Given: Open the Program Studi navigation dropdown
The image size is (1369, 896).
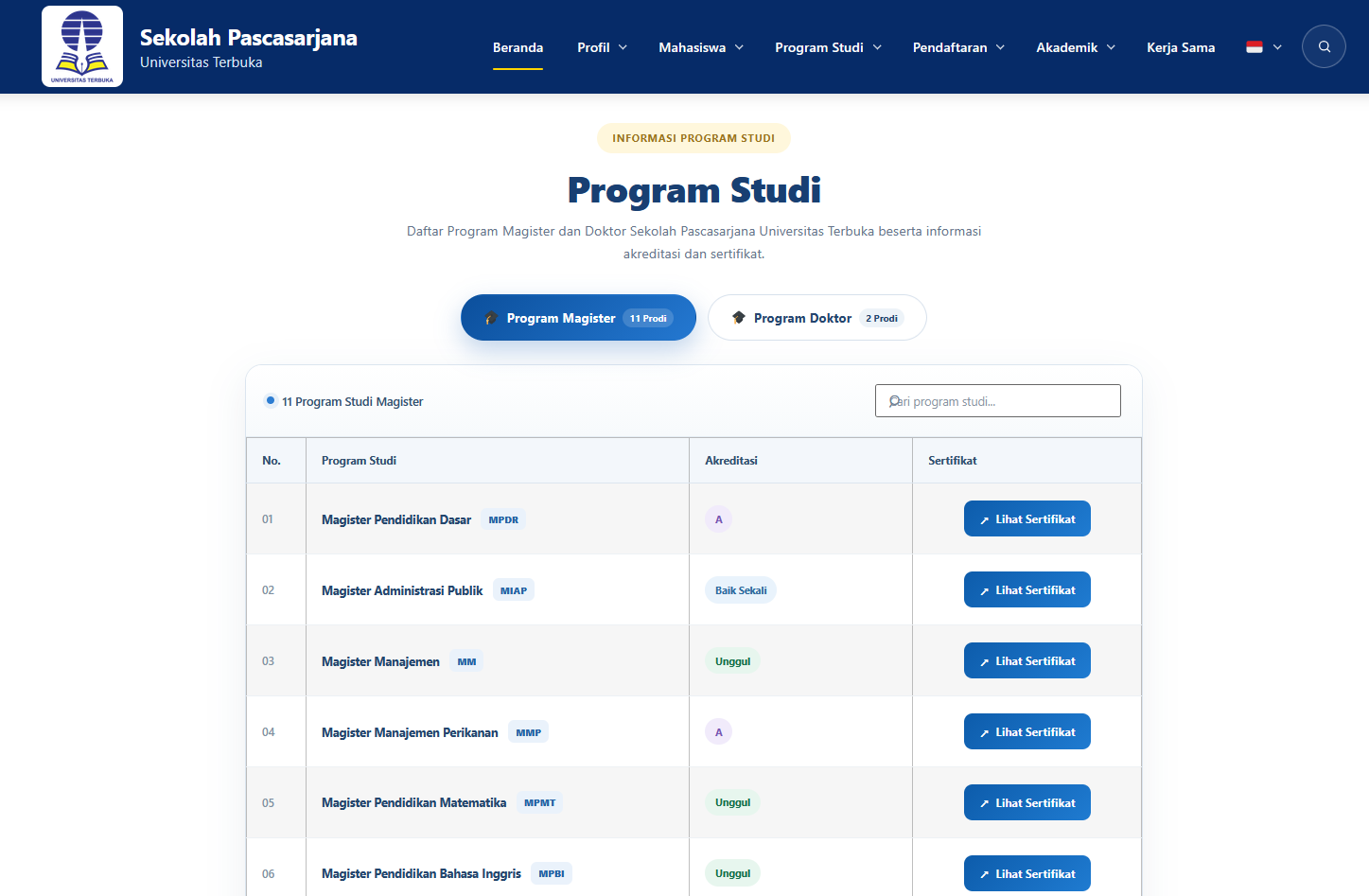Looking at the screenshot, I should [x=828, y=47].
